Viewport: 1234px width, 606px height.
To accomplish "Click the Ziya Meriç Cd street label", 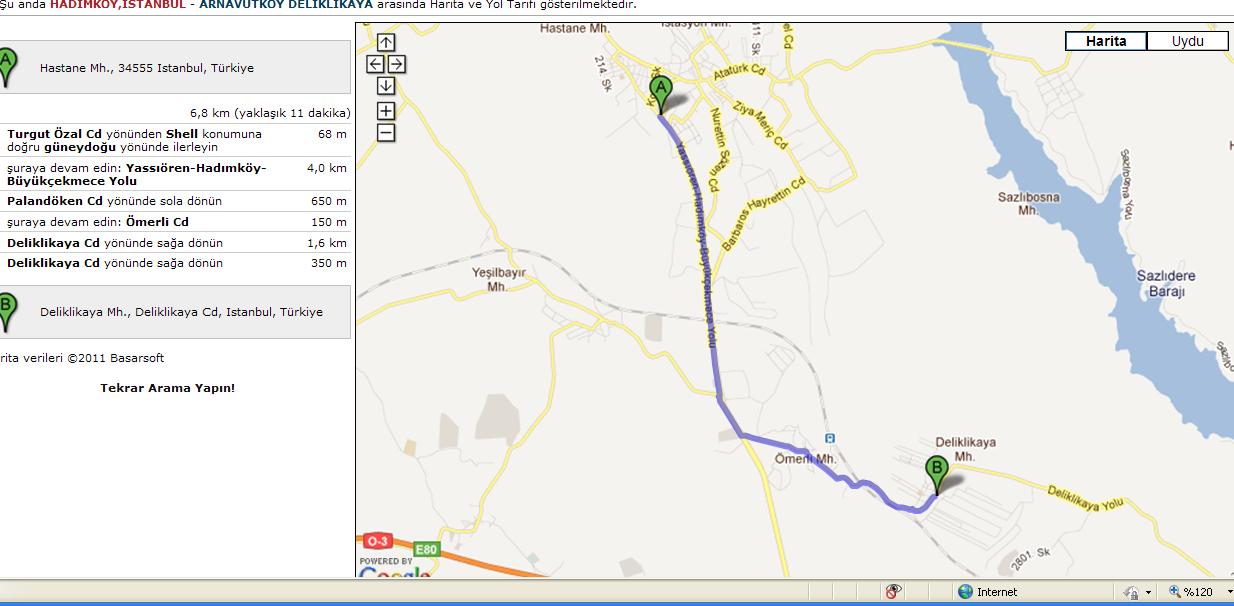I will 761,125.
